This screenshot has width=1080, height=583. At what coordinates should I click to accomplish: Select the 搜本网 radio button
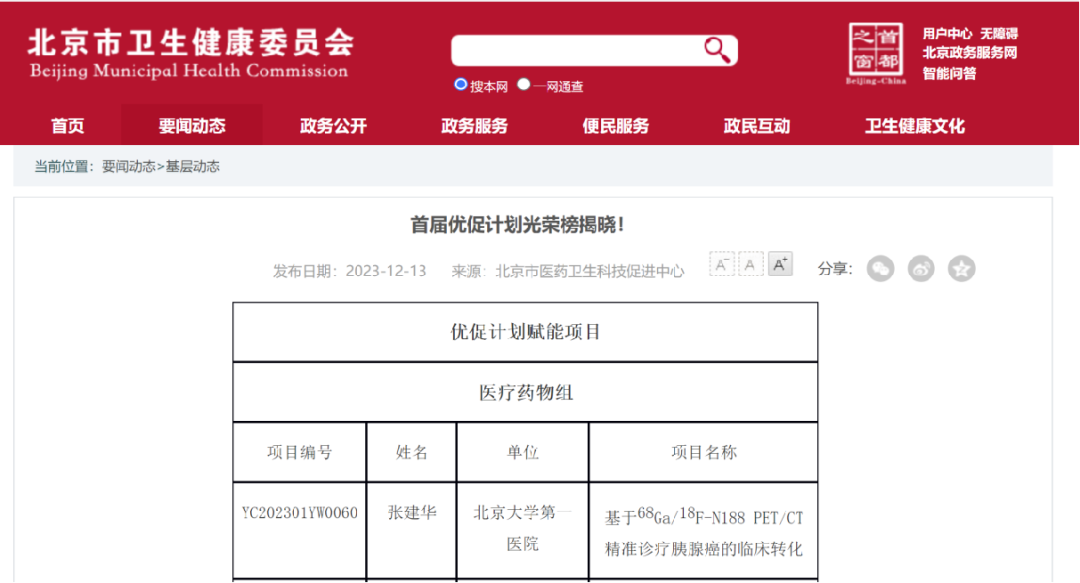click(x=461, y=85)
